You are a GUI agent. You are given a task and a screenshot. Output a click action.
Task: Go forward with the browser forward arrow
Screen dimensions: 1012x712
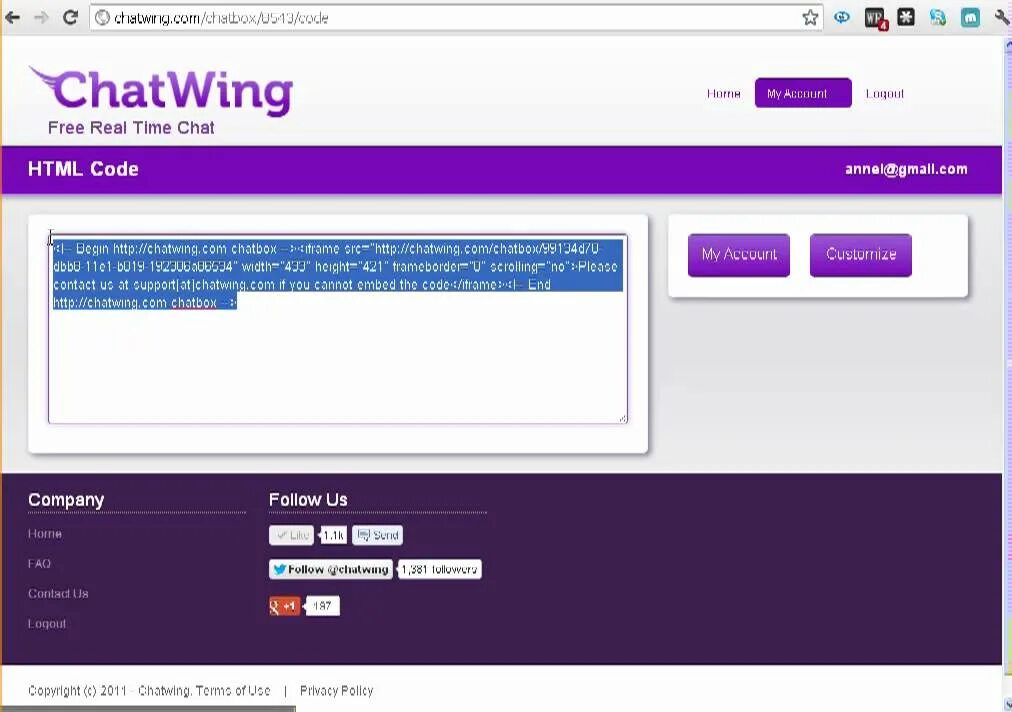[41, 17]
